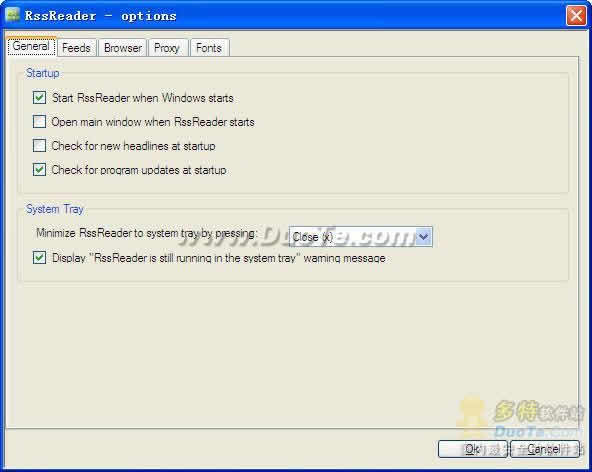Disable Check for program updates at startup

40,170
